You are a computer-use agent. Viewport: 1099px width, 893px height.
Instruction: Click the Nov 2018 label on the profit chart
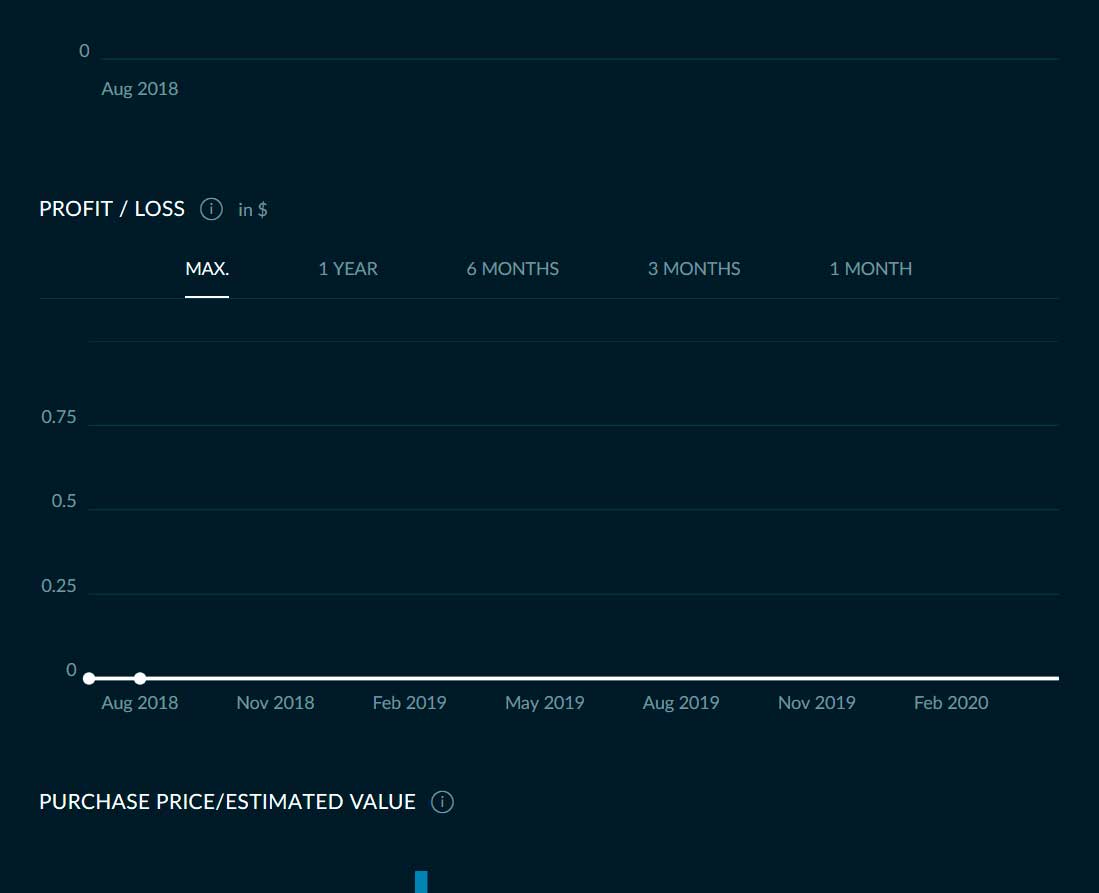pos(275,703)
